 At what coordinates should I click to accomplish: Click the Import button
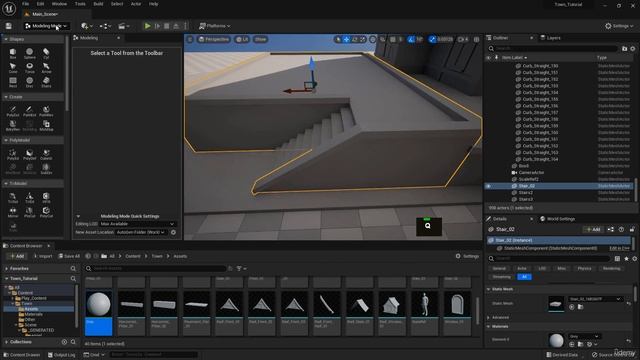pos(42,256)
